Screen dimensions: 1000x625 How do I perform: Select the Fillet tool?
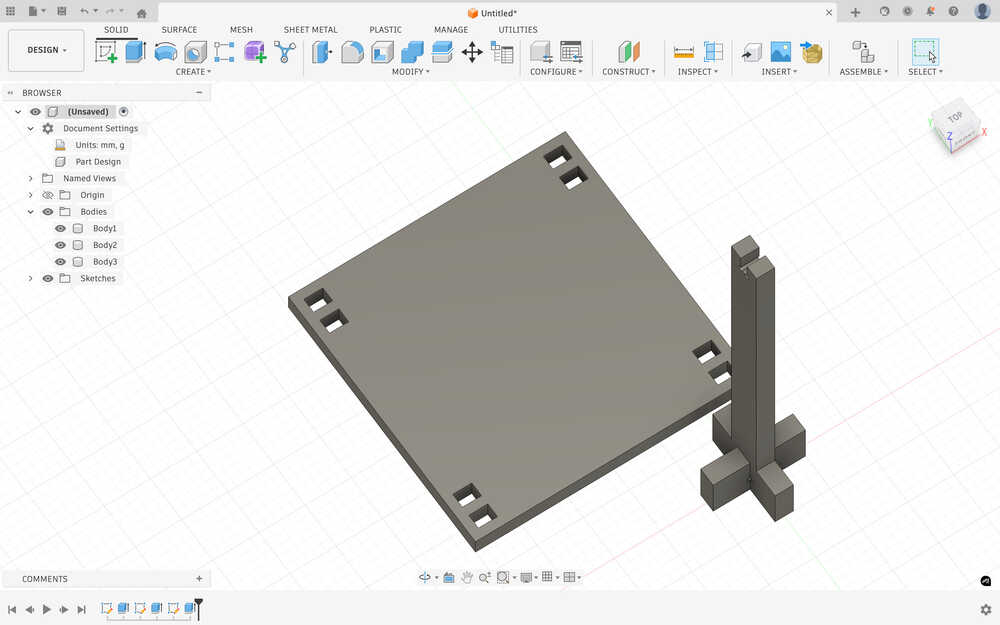[352, 52]
